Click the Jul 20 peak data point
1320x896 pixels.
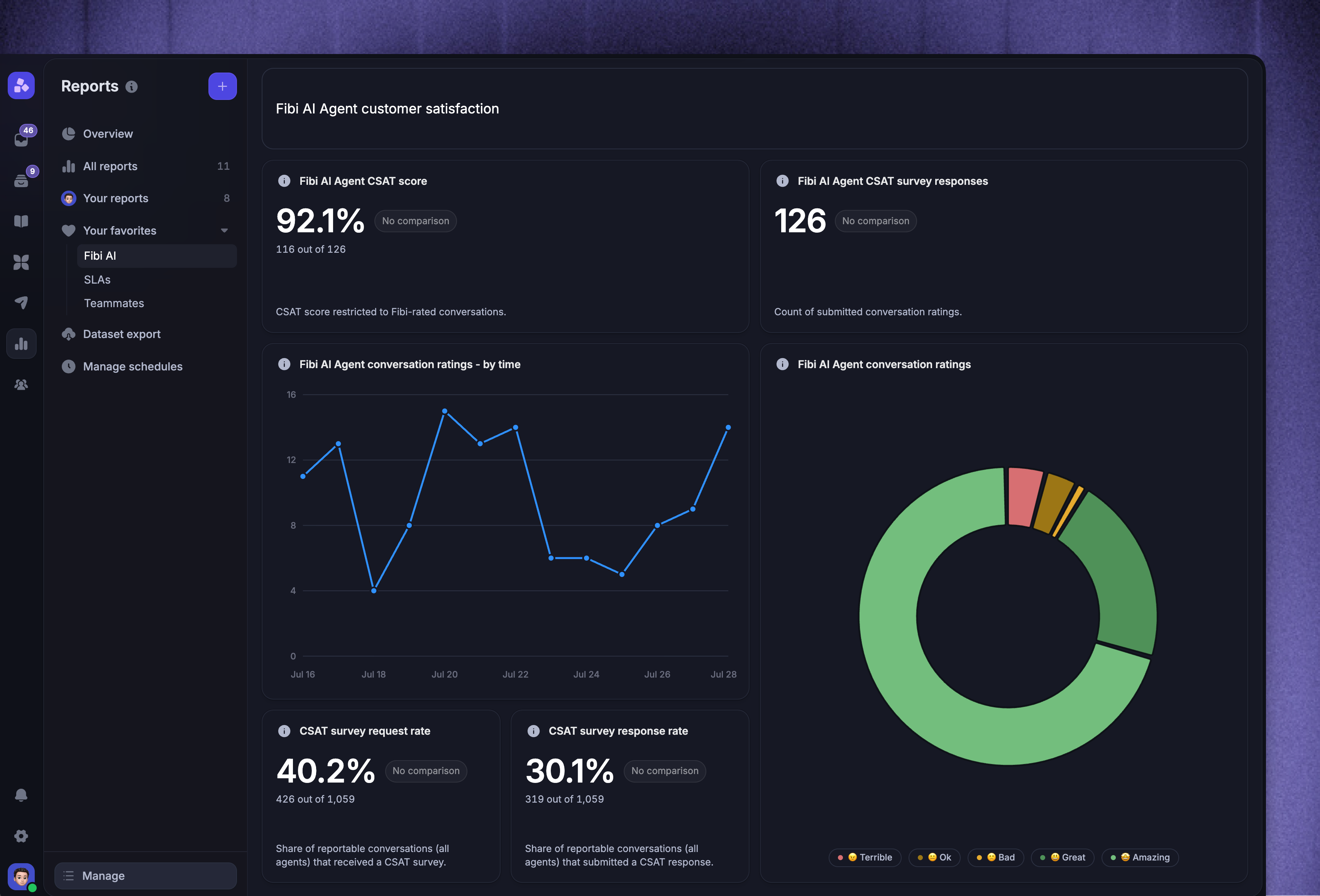click(445, 411)
